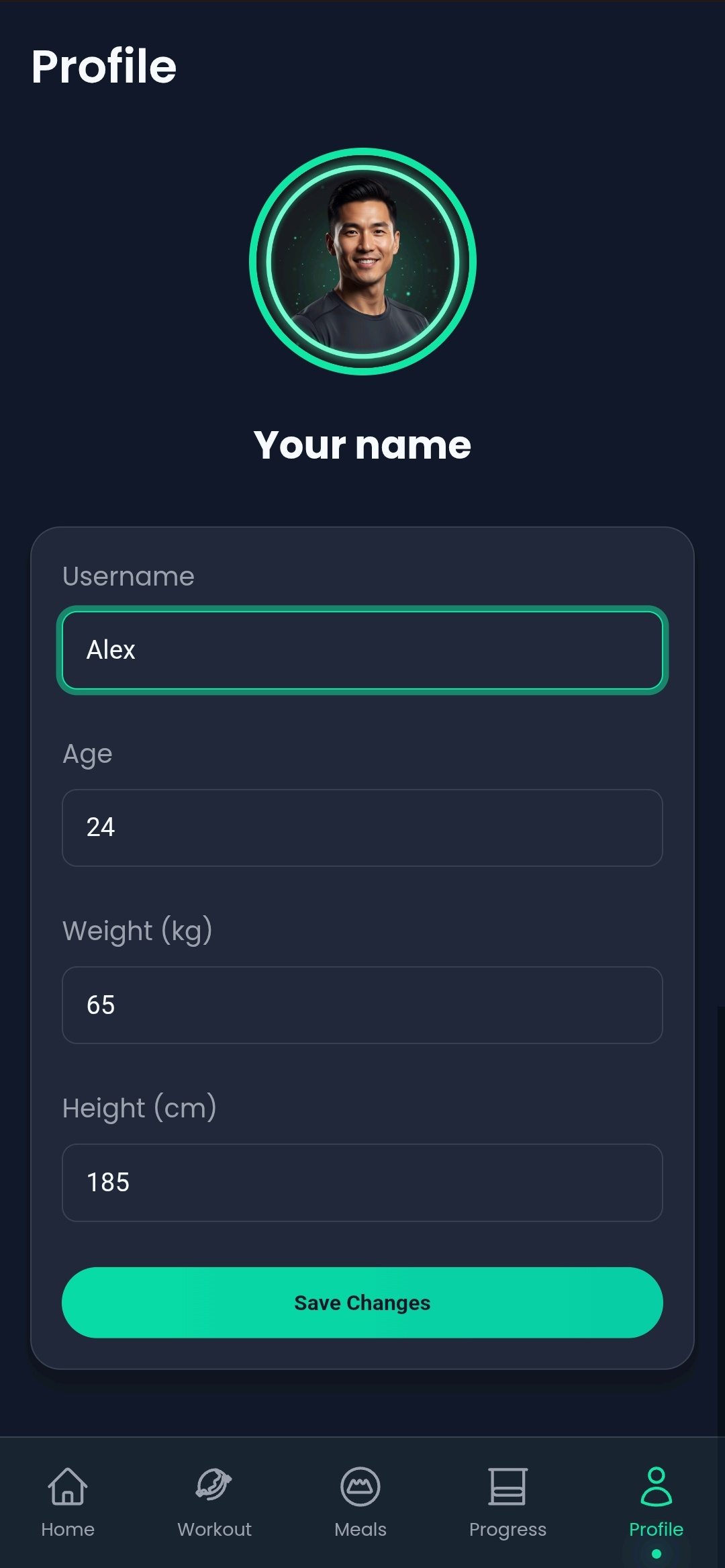Click the dumbbell Workout icon
Image resolution: width=725 pixels, height=1568 pixels.
(214, 1486)
